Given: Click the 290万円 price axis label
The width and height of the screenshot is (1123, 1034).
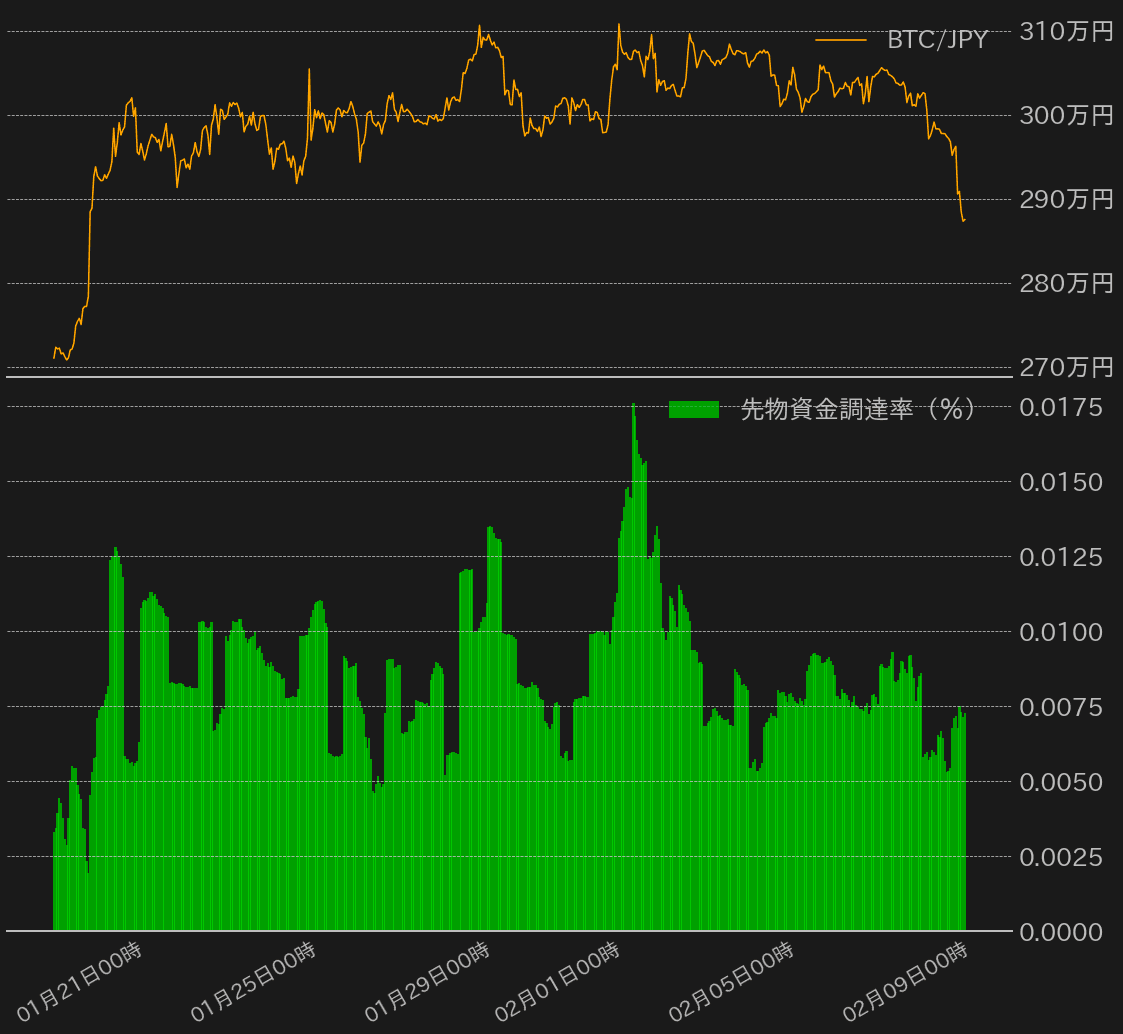Looking at the screenshot, I should pyautogui.click(x=1065, y=200).
